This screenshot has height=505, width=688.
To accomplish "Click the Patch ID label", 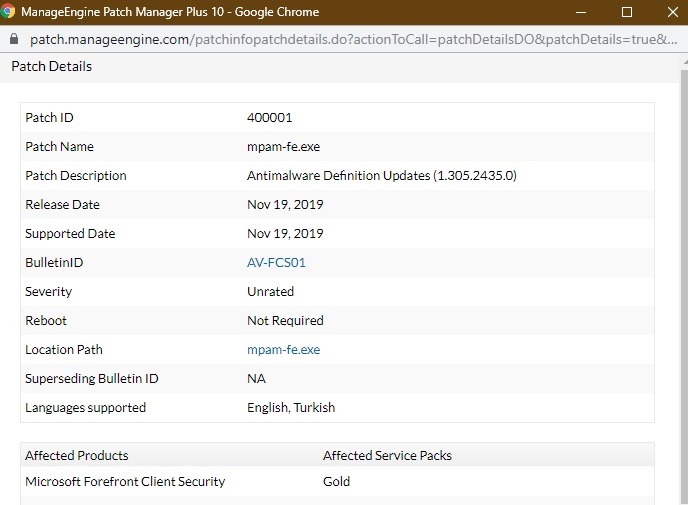I will click(49, 118).
